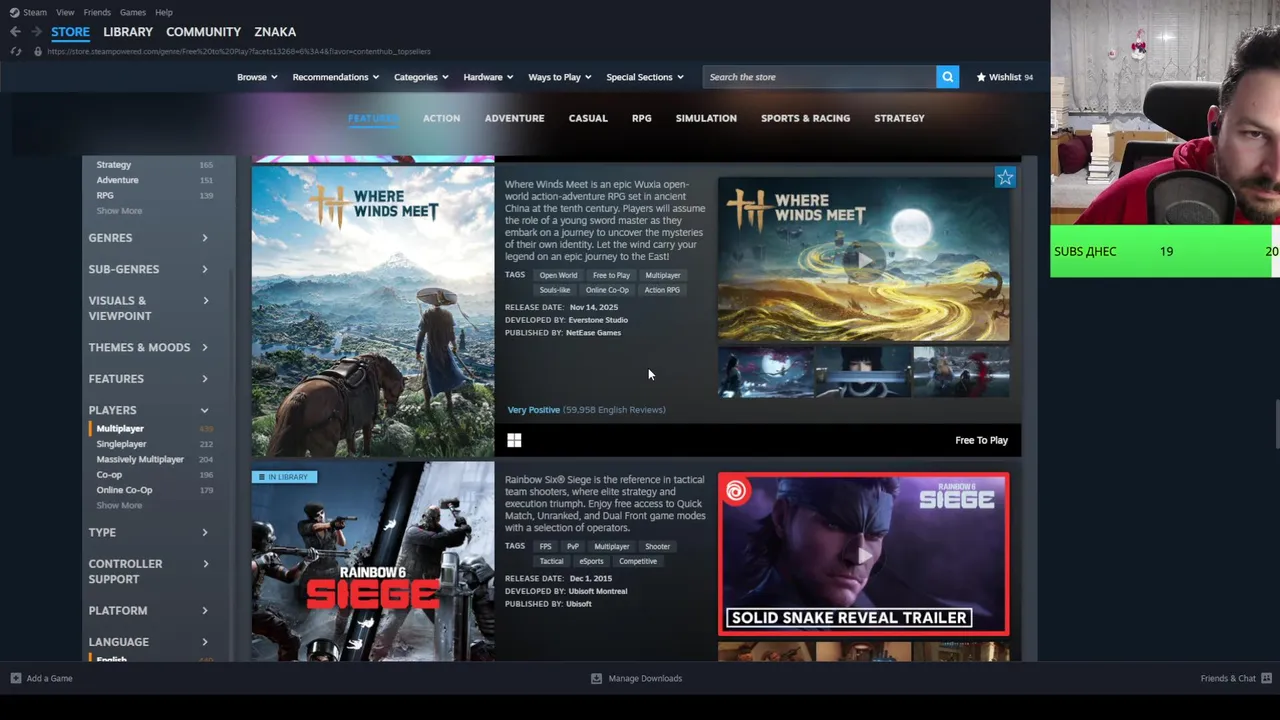The height and width of the screenshot is (720, 1280).
Task: Expand the SUB-GENRES filter section
Action: 148,269
